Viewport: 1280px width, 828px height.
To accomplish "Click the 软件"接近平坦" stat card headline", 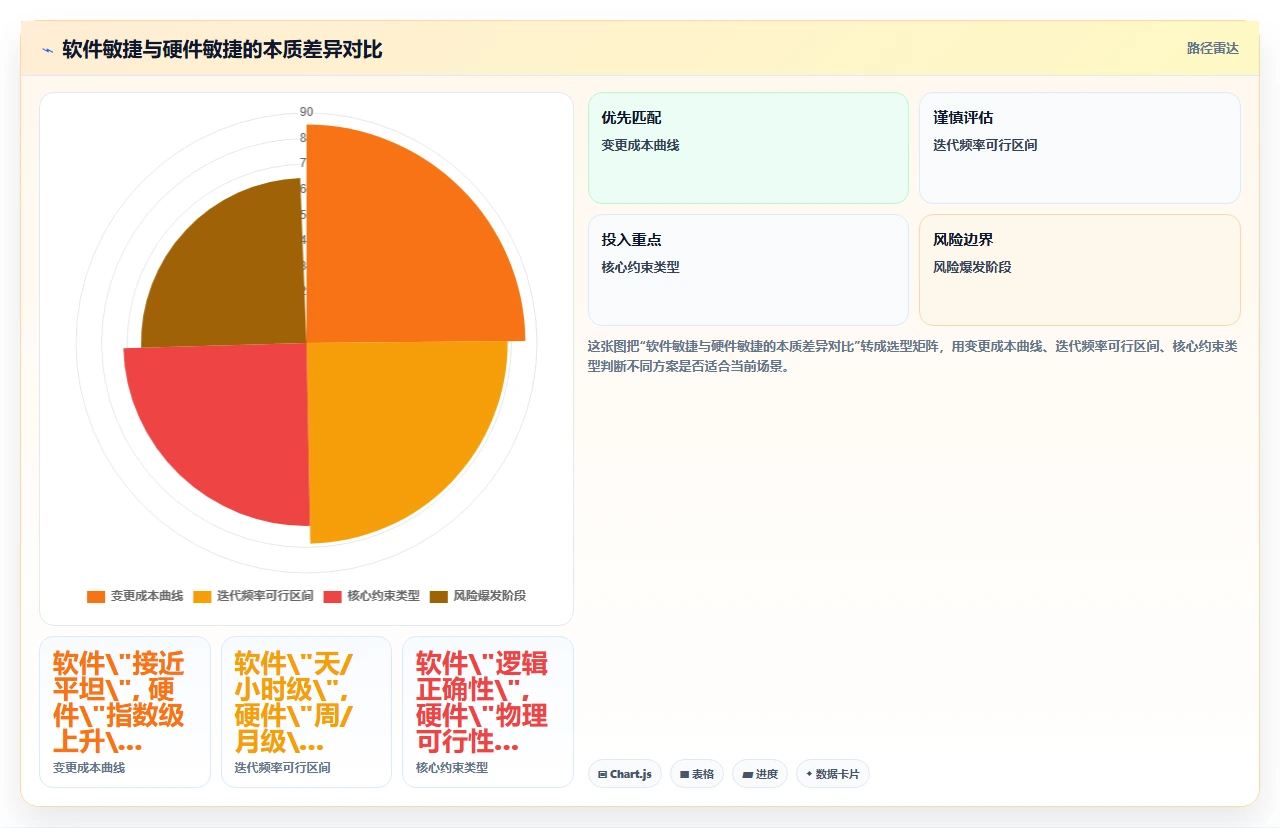I will 118,703.
